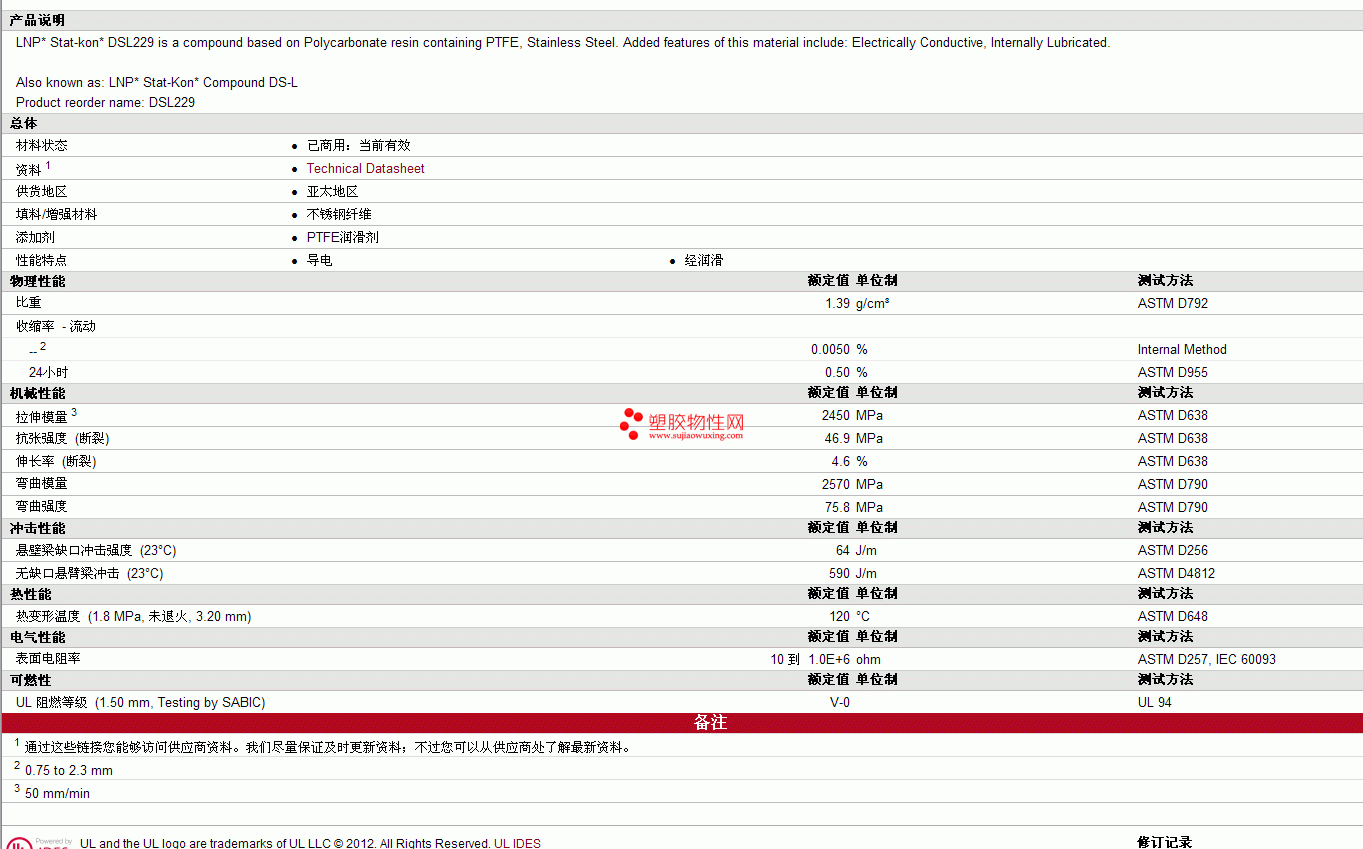Select the 2450 tensile modulus value

tap(836, 416)
